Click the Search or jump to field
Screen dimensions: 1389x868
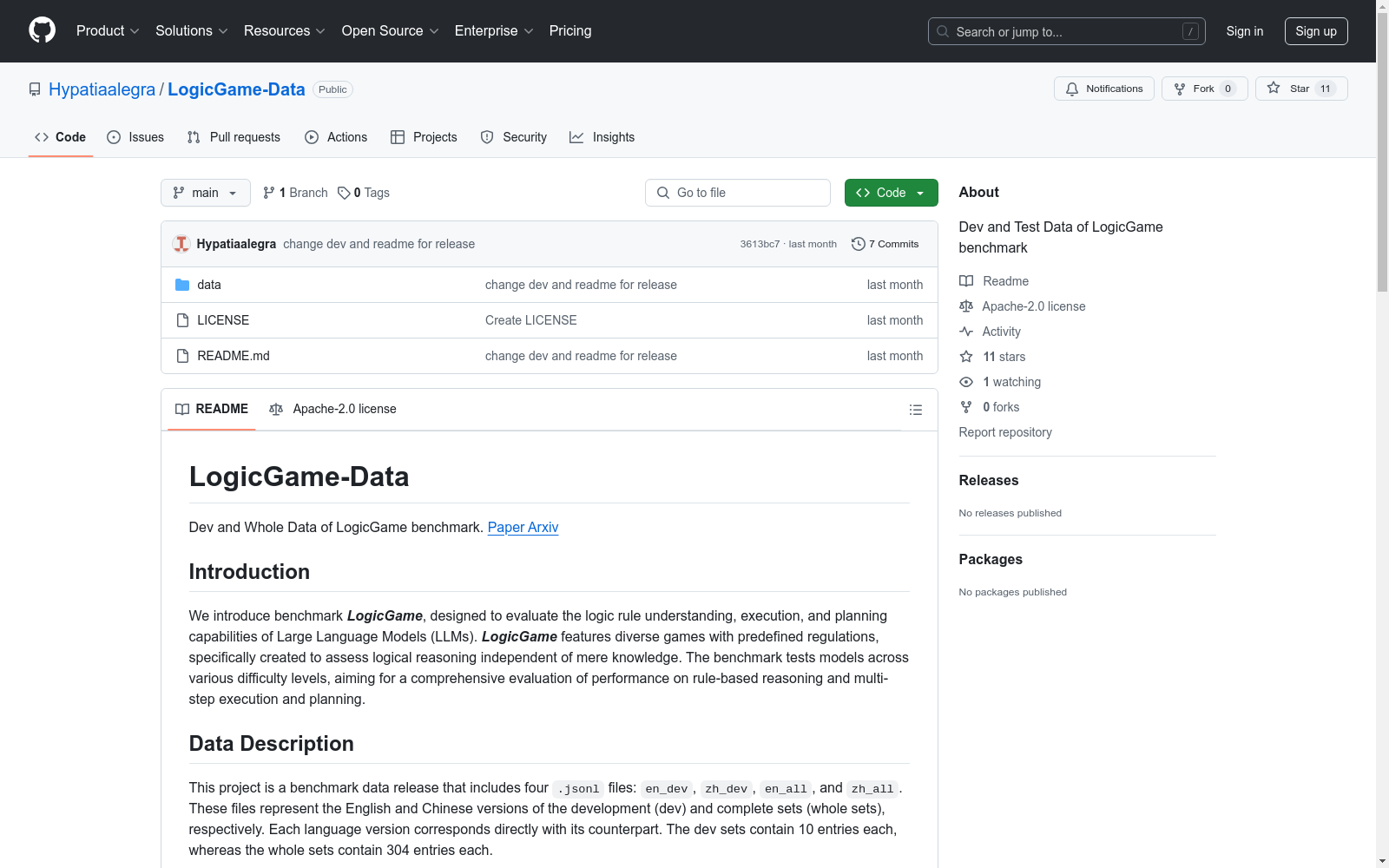click(1067, 31)
